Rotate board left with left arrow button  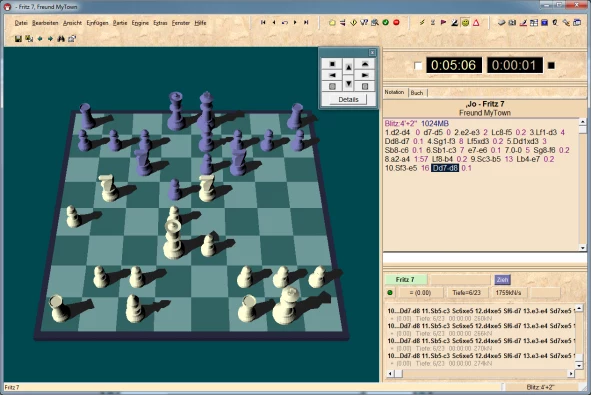tap(332, 75)
